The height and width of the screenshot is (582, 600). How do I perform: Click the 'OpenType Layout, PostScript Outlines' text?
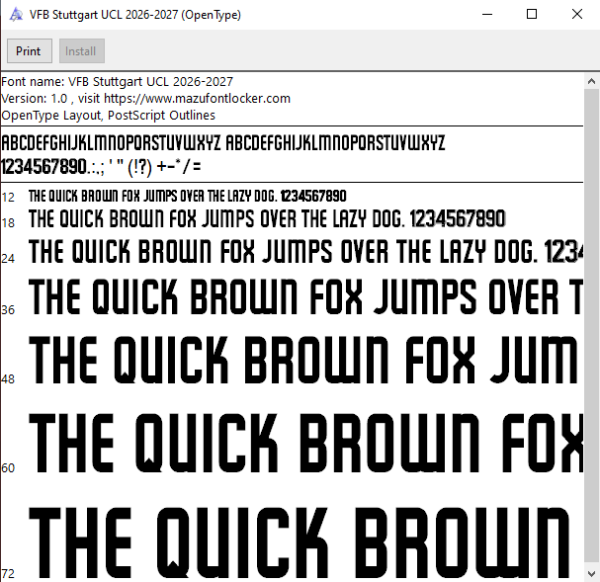coord(108,115)
